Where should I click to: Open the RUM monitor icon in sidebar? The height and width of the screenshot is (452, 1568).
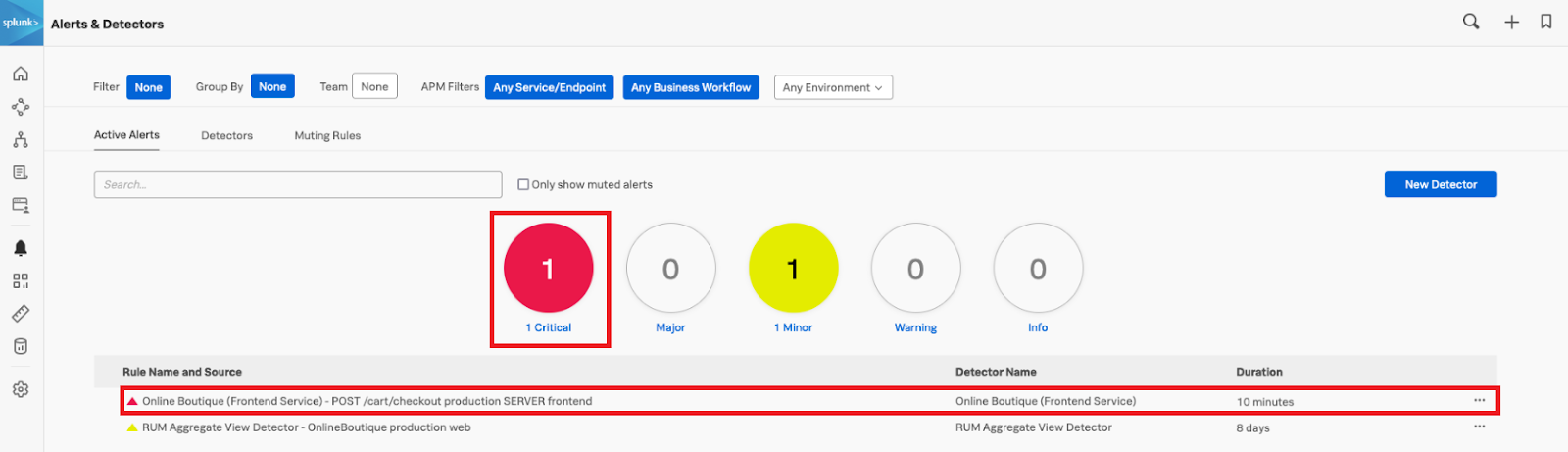[x=21, y=205]
